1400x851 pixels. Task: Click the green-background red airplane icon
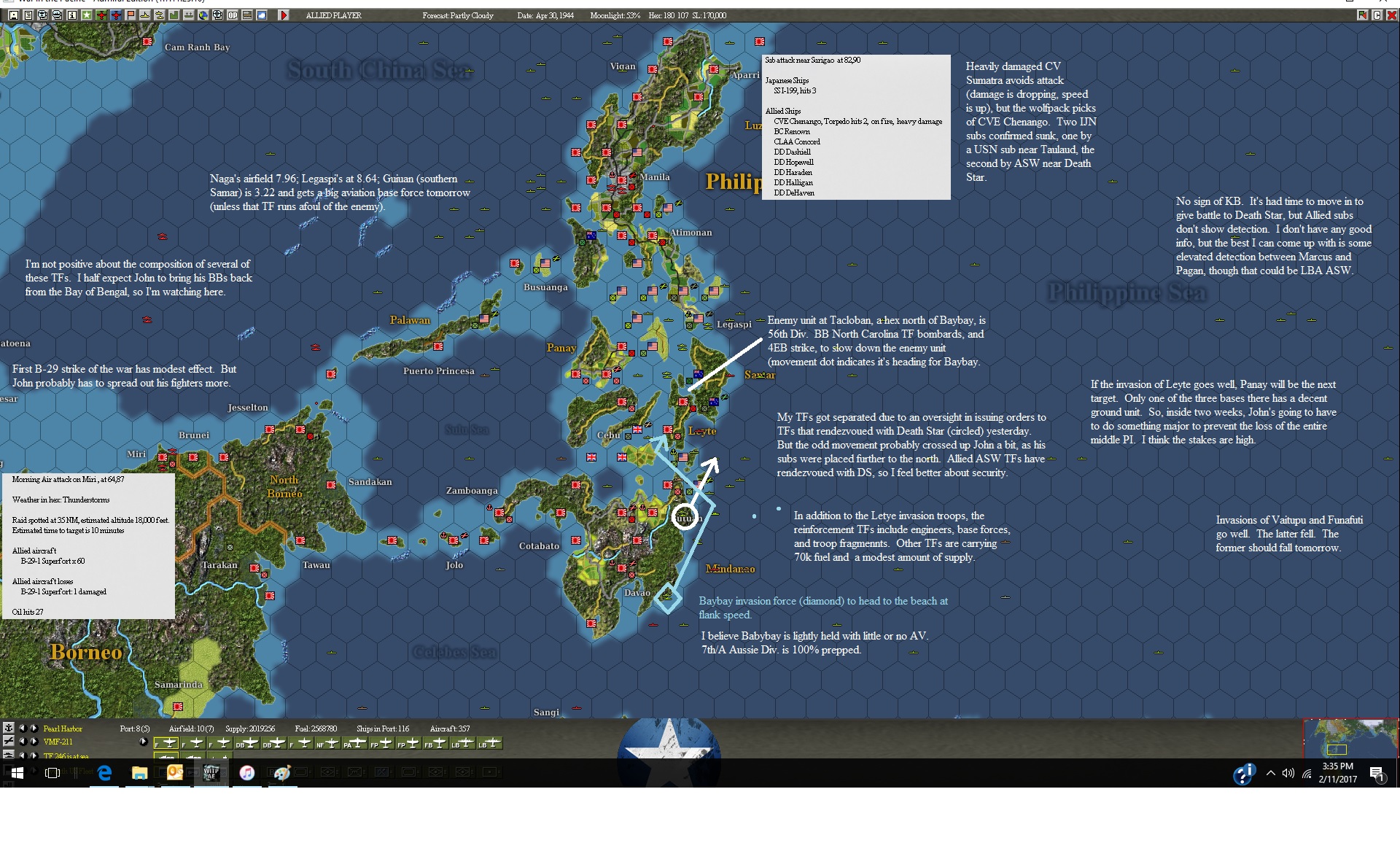pyautogui.click(x=101, y=15)
